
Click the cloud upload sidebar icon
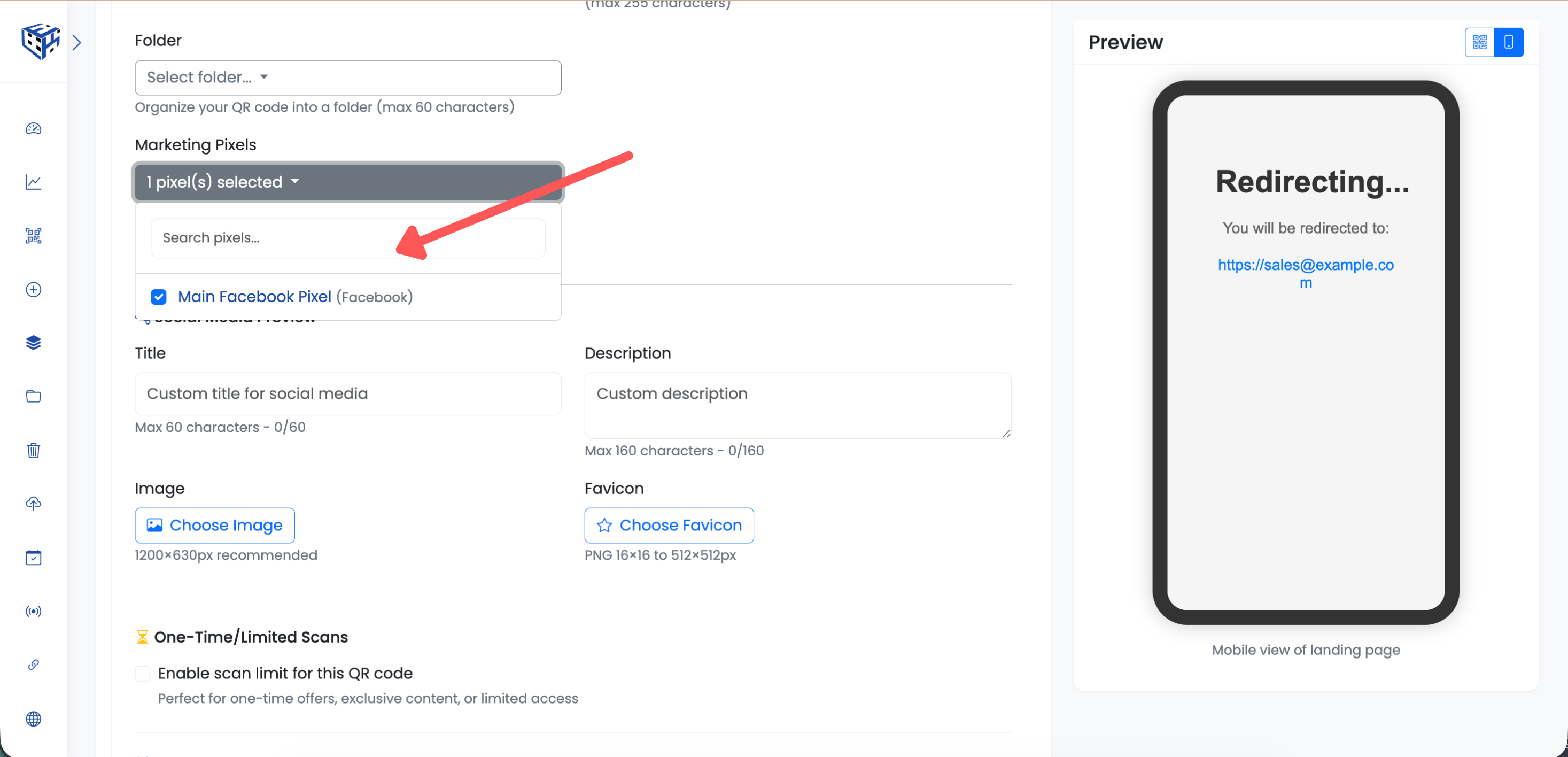pyautogui.click(x=34, y=504)
